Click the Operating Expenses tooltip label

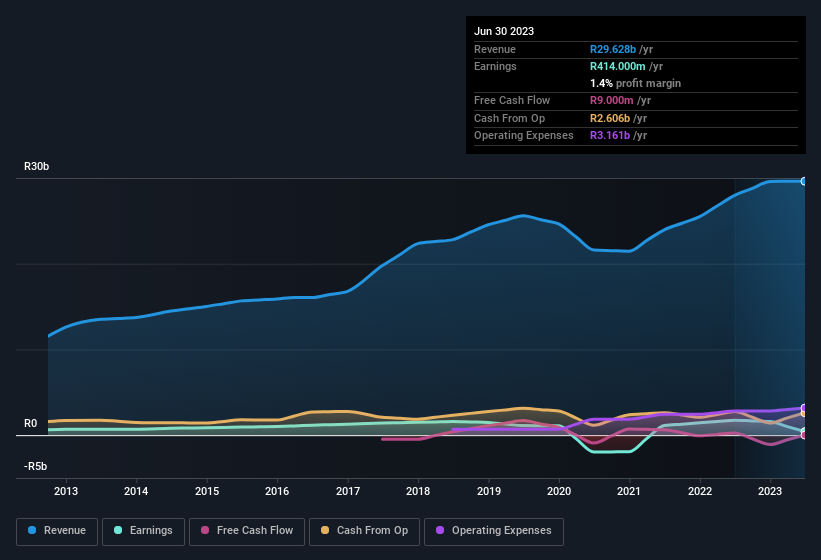click(524, 136)
